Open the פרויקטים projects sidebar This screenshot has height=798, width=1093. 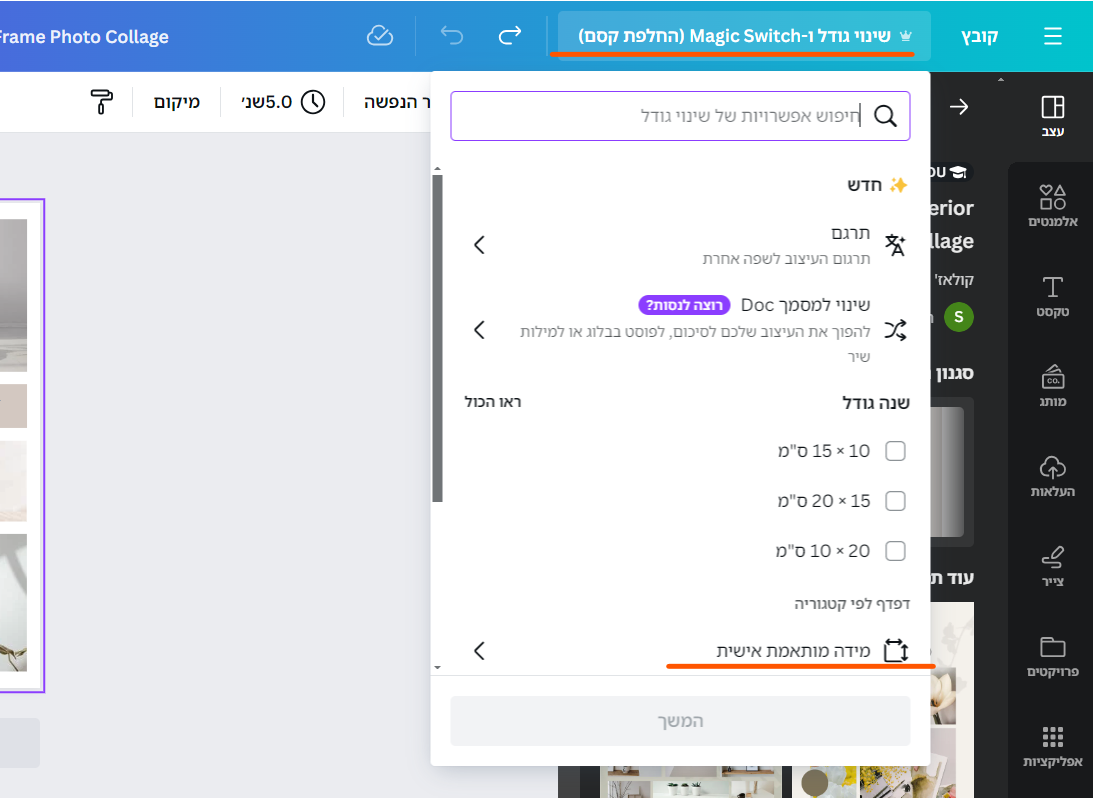coord(1053,656)
